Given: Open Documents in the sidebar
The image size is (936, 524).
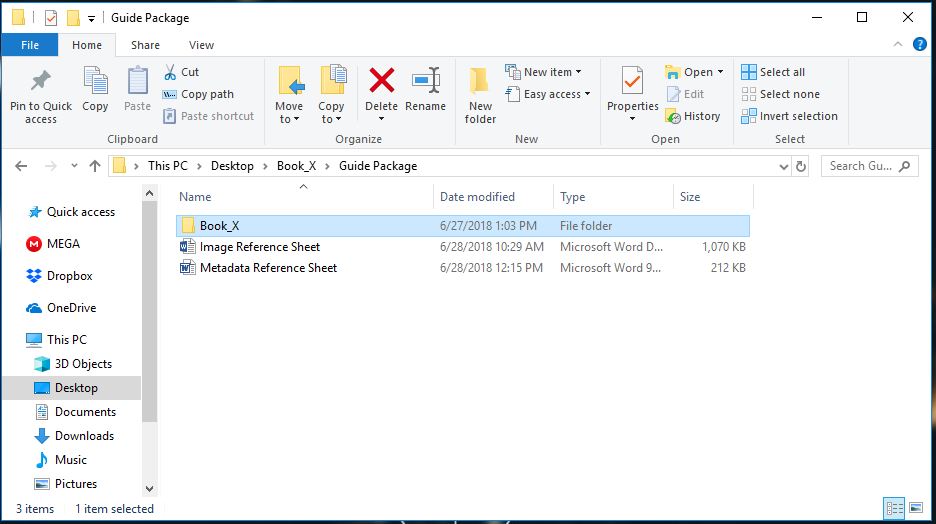Looking at the screenshot, I should pyautogui.click(x=75, y=412).
